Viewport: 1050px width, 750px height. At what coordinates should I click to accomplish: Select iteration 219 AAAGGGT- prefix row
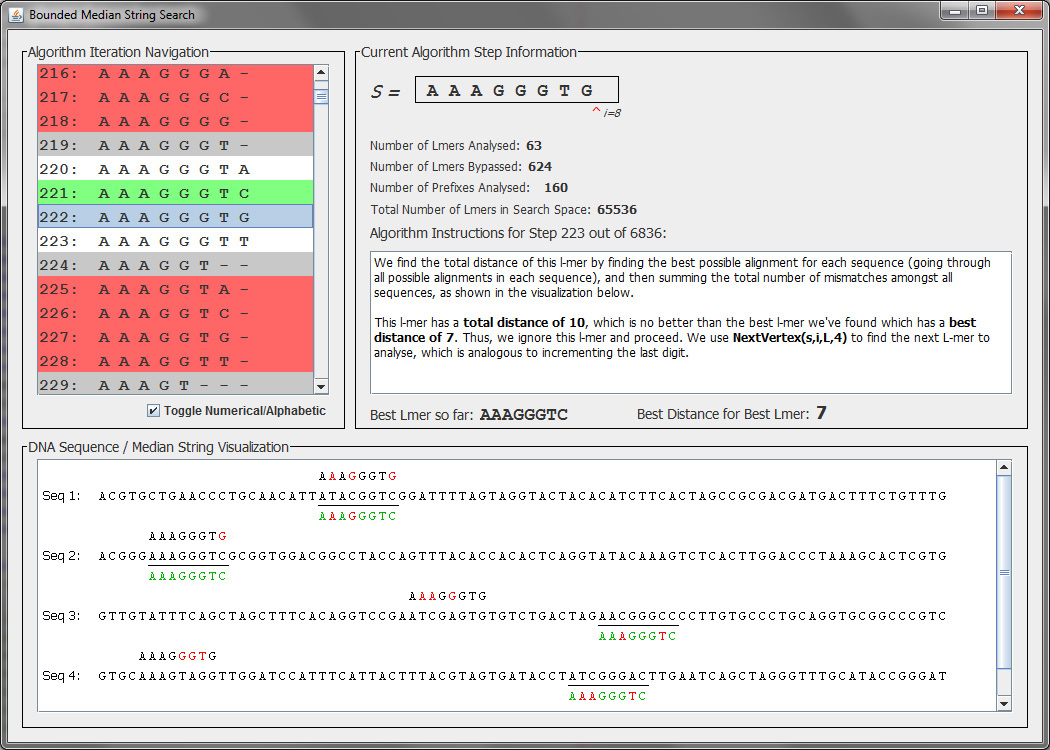click(175, 145)
